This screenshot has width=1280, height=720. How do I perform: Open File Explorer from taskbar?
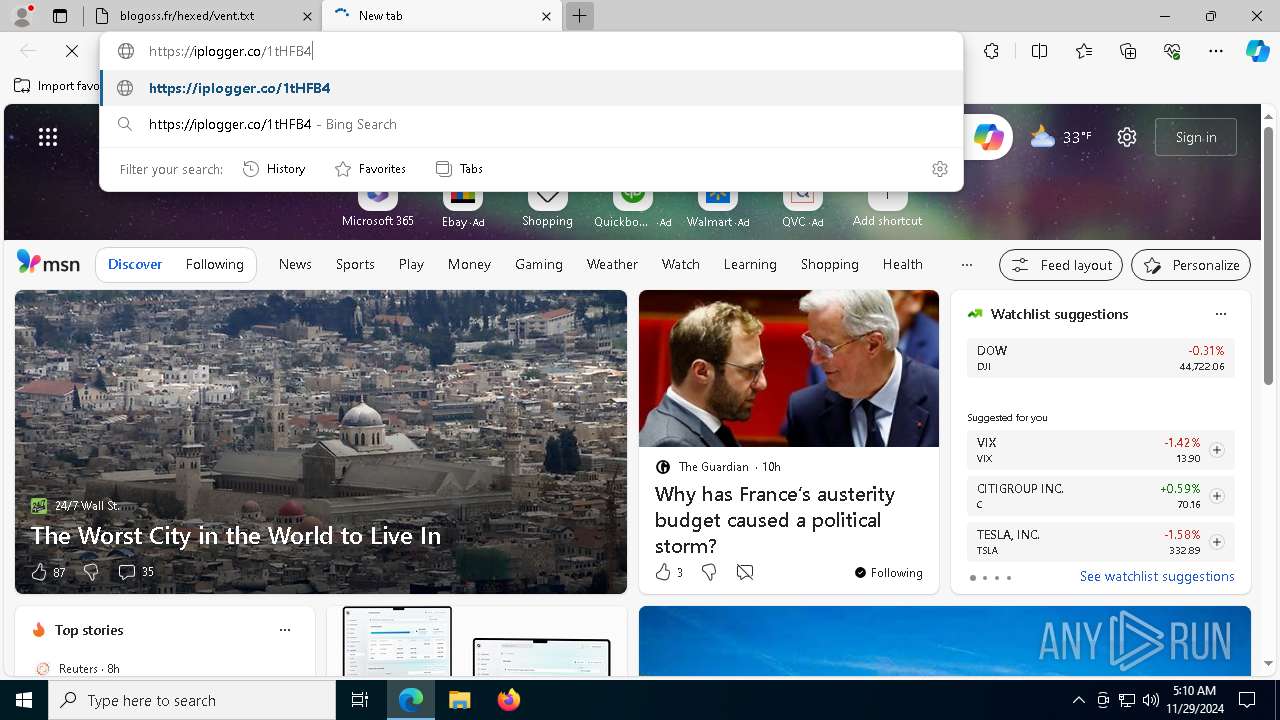[x=459, y=700]
